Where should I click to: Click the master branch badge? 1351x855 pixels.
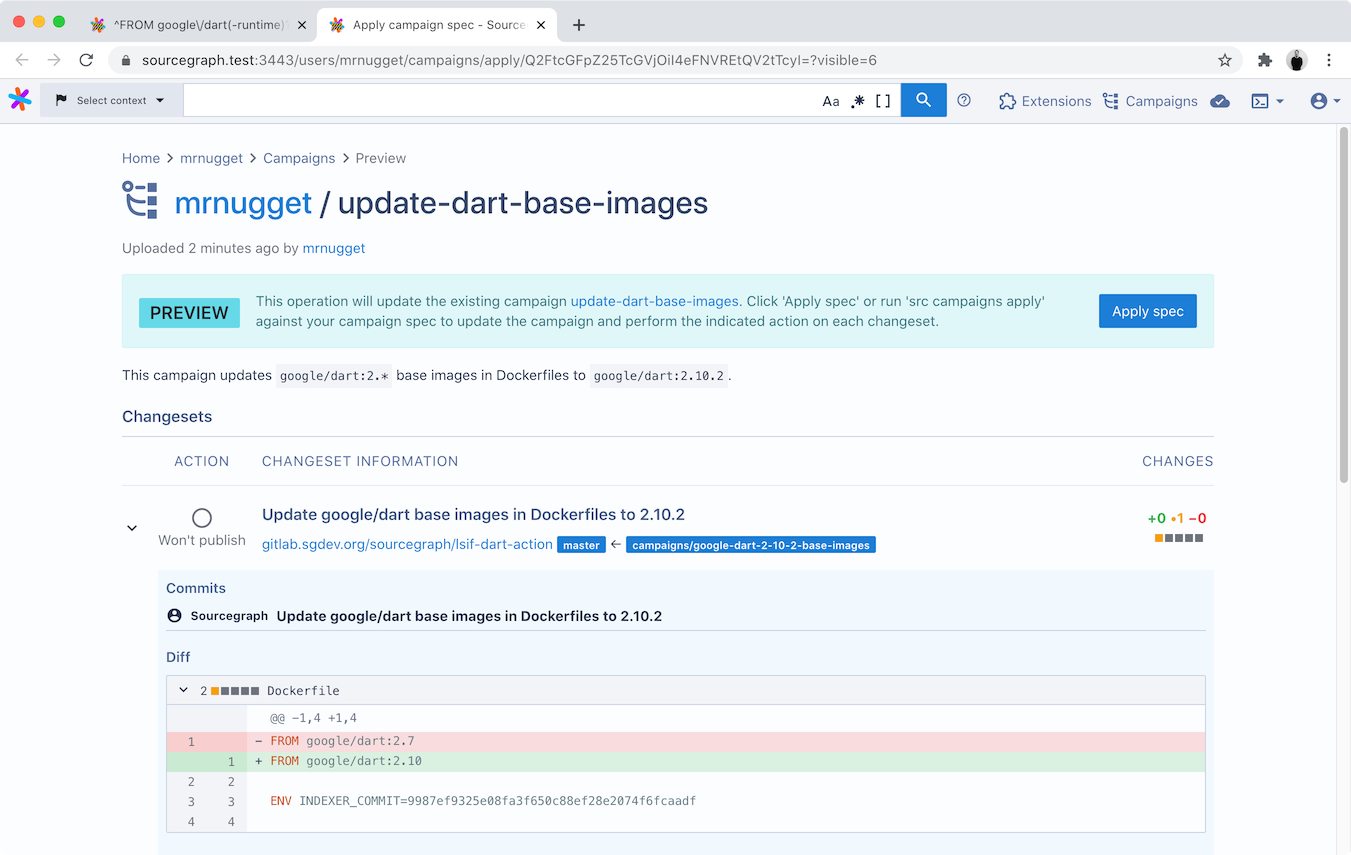coord(581,545)
